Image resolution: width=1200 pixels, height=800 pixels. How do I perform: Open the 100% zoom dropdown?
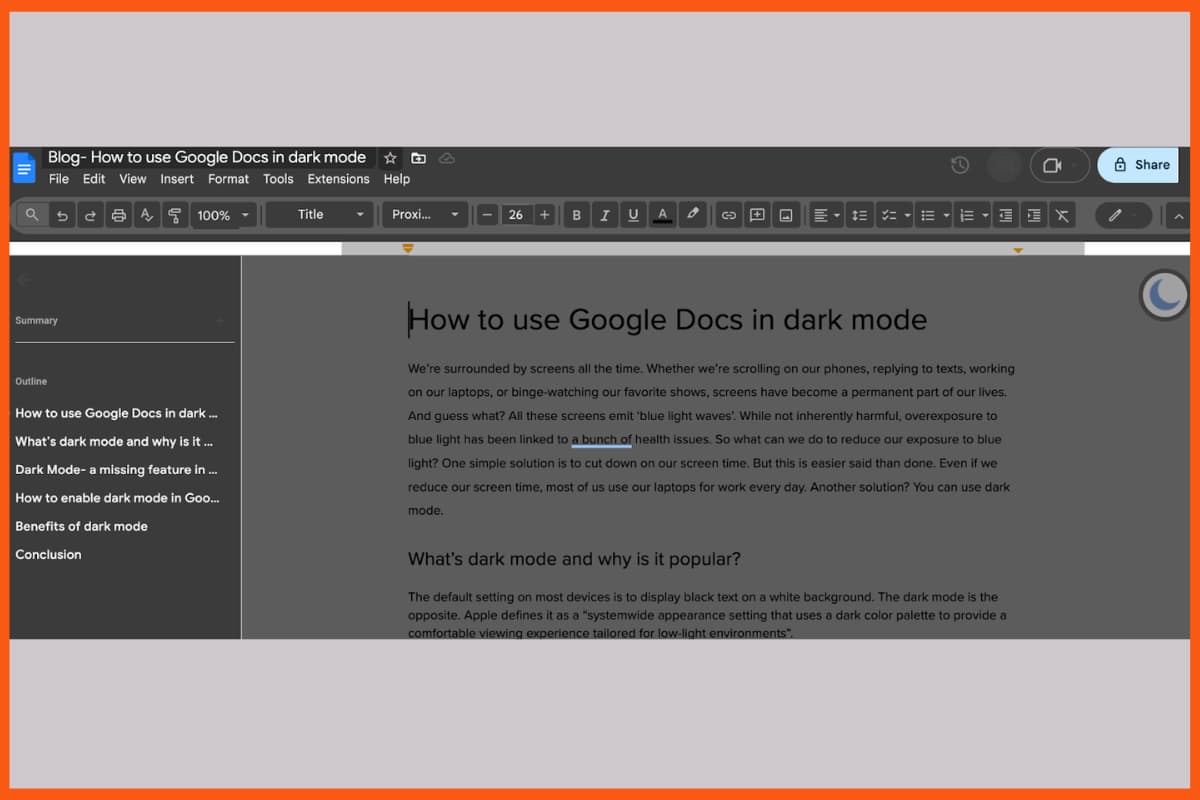(224, 215)
